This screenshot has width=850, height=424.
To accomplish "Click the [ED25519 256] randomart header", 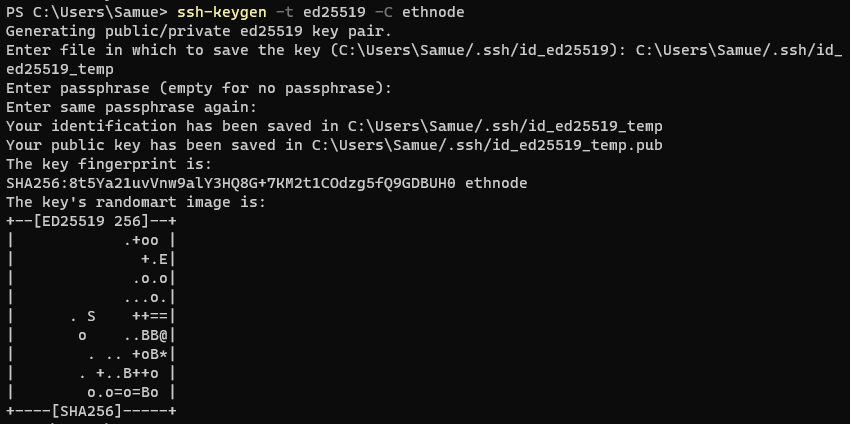I will tap(90, 221).
